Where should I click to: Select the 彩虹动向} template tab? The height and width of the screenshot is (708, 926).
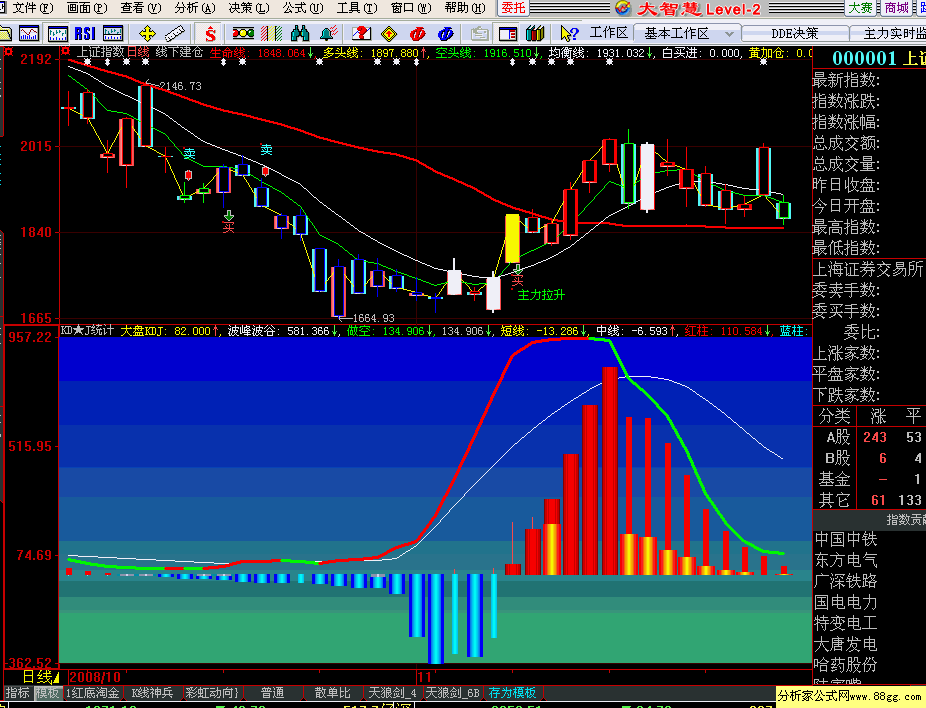[x=212, y=693]
